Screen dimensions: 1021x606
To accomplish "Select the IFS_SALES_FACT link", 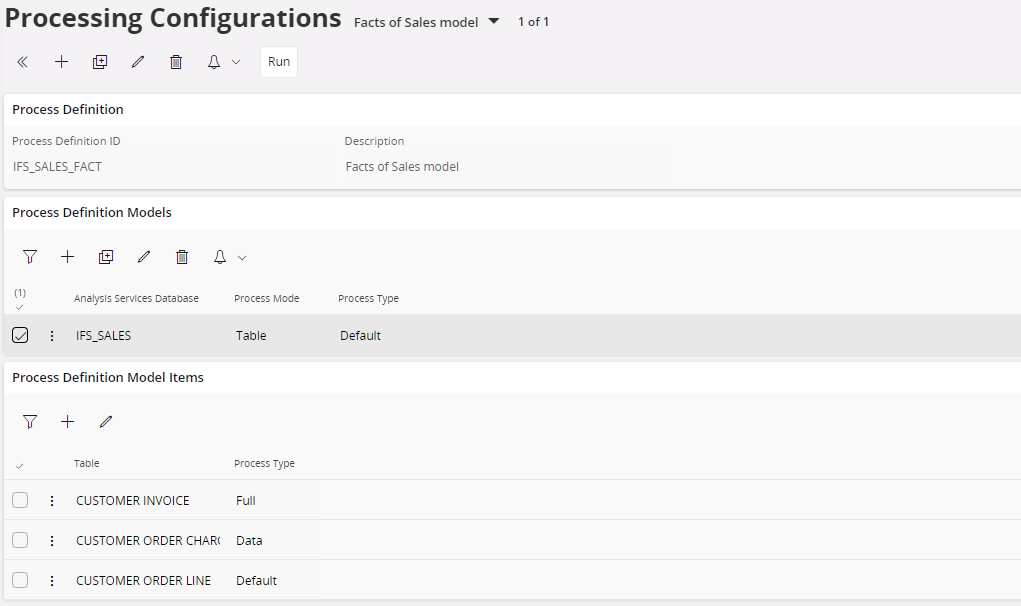I will 55,166.
